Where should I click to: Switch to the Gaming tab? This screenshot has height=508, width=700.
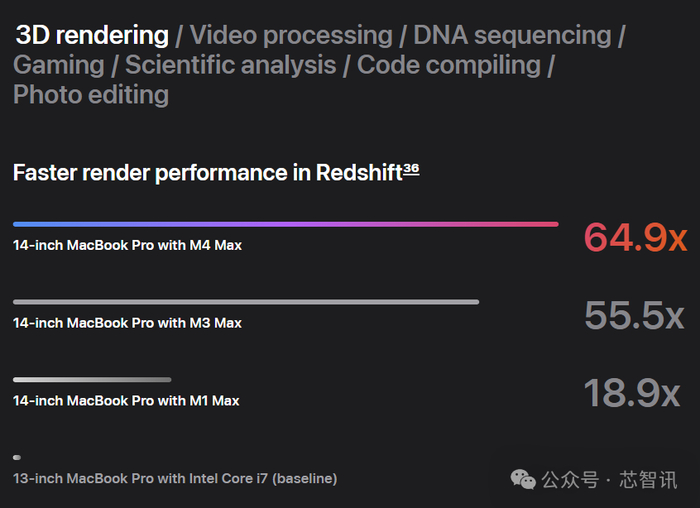pyautogui.click(x=58, y=65)
